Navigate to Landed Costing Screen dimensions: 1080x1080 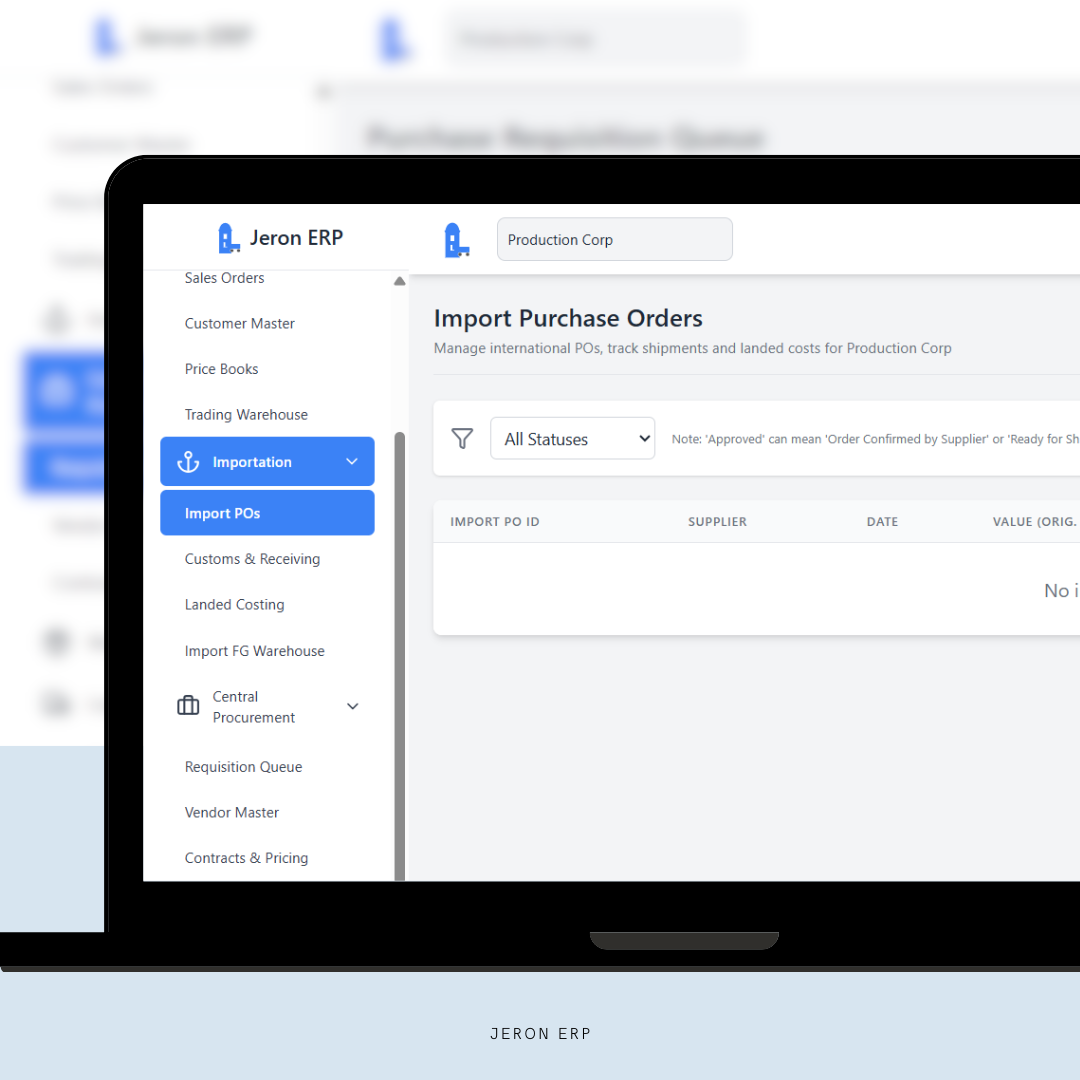234,604
